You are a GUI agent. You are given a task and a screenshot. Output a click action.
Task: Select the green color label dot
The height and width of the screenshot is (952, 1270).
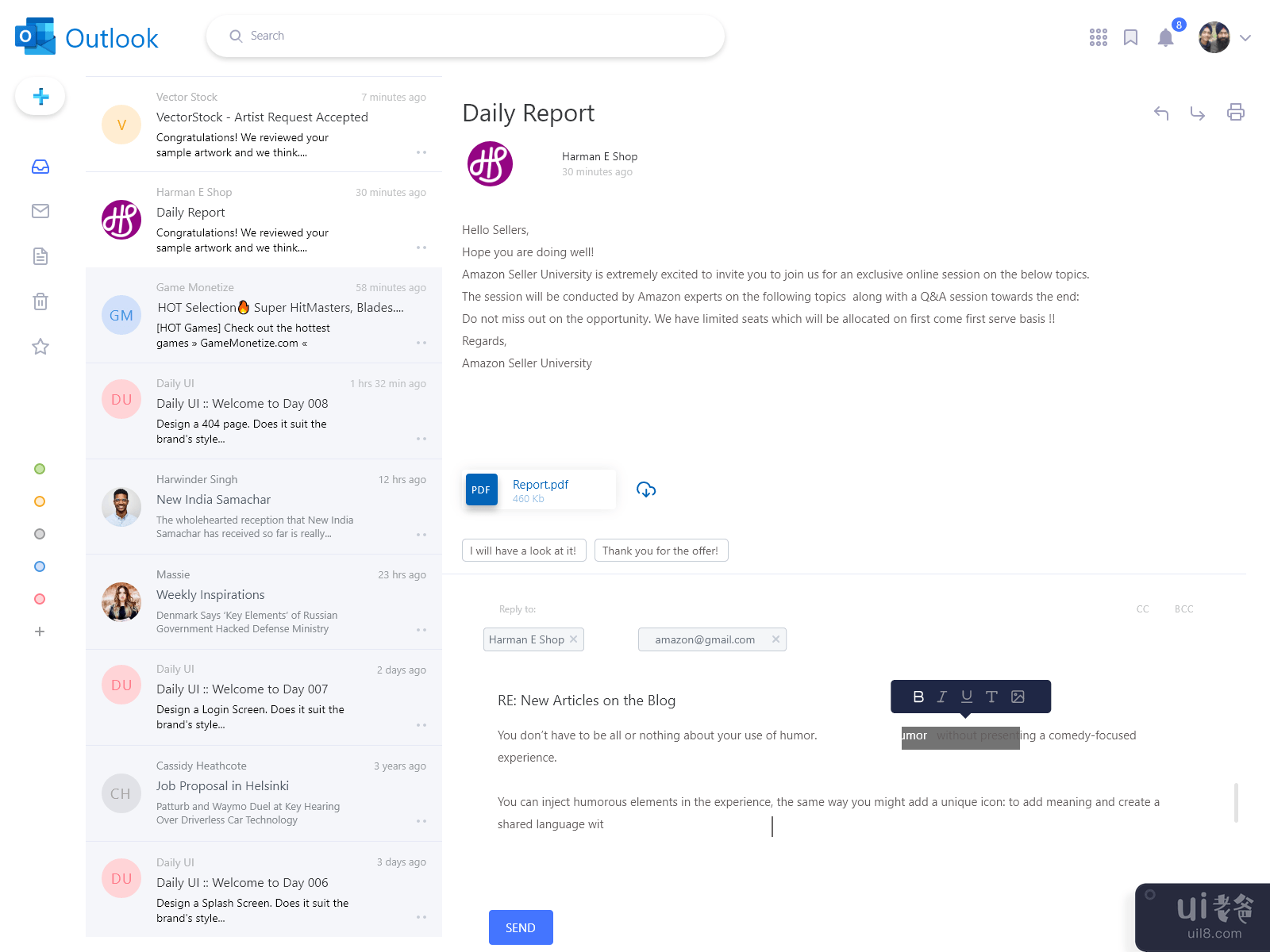pos(40,469)
